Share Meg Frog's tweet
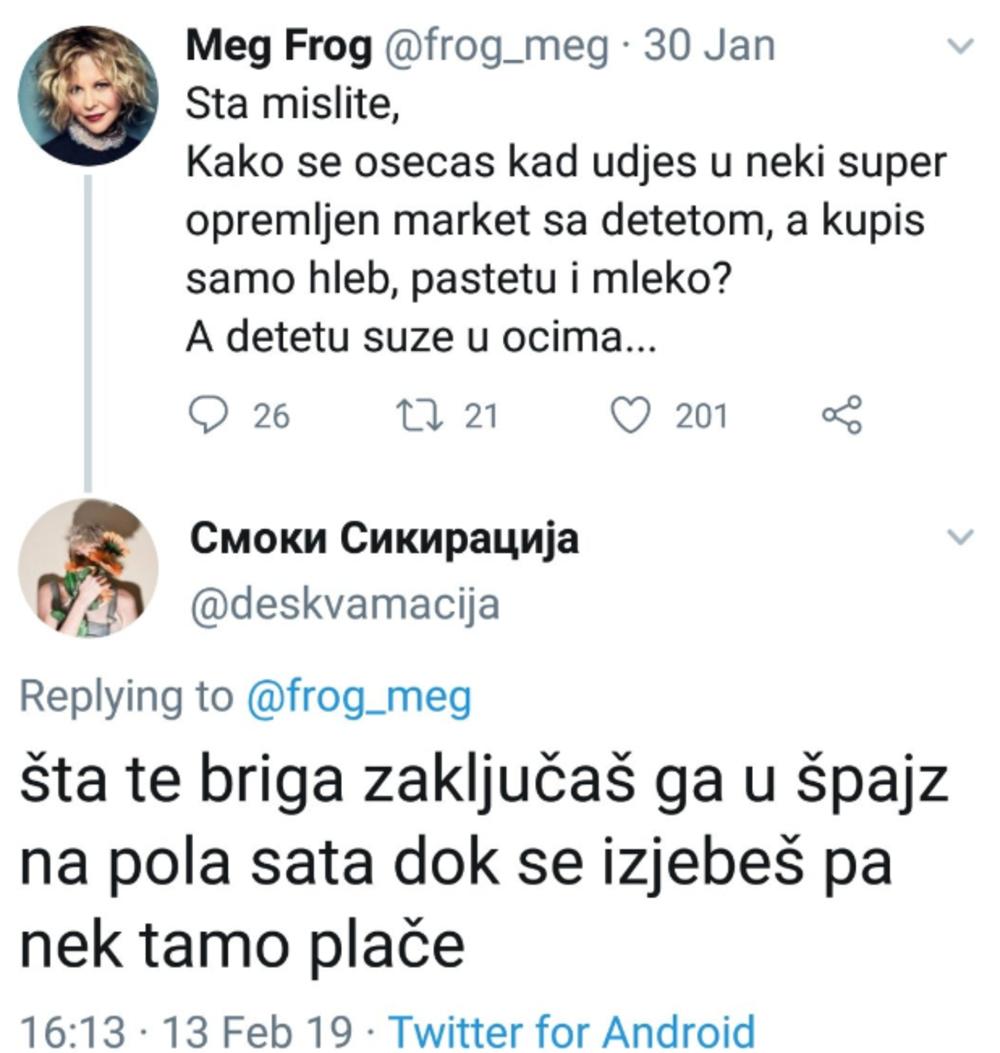Image resolution: width=1000 pixels, height=1053 pixels. [840, 415]
